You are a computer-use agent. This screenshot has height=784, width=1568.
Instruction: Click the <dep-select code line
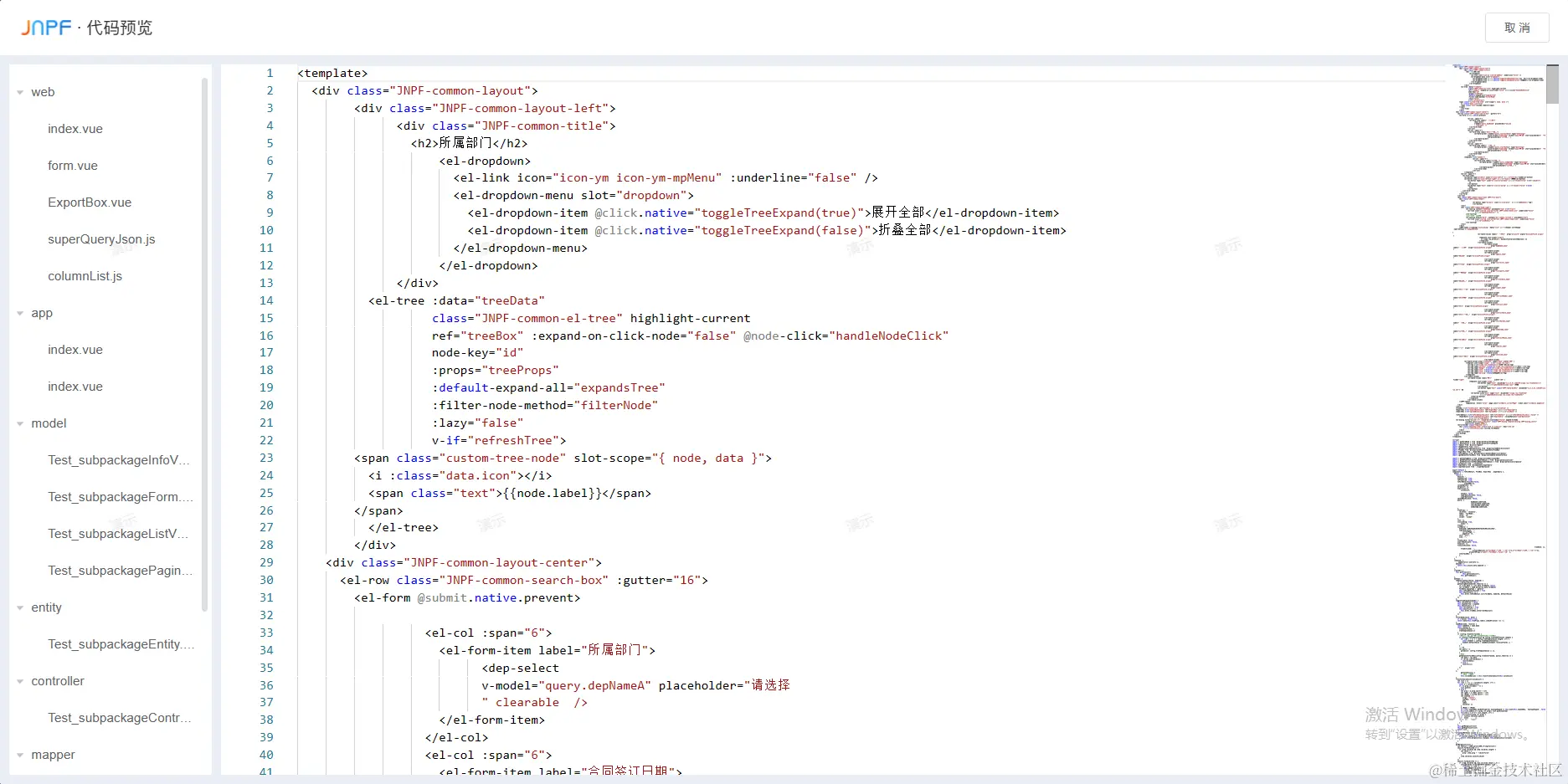(x=520, y=668)
